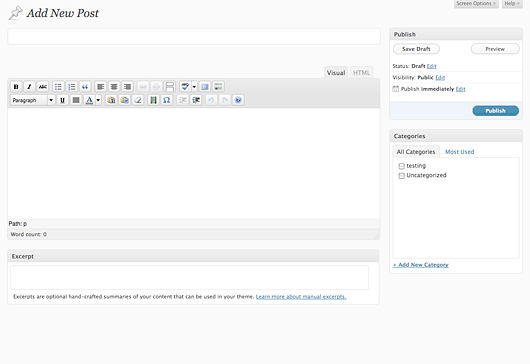Toggle italic formatting in the editor toolbar

(x=29, y=87)
